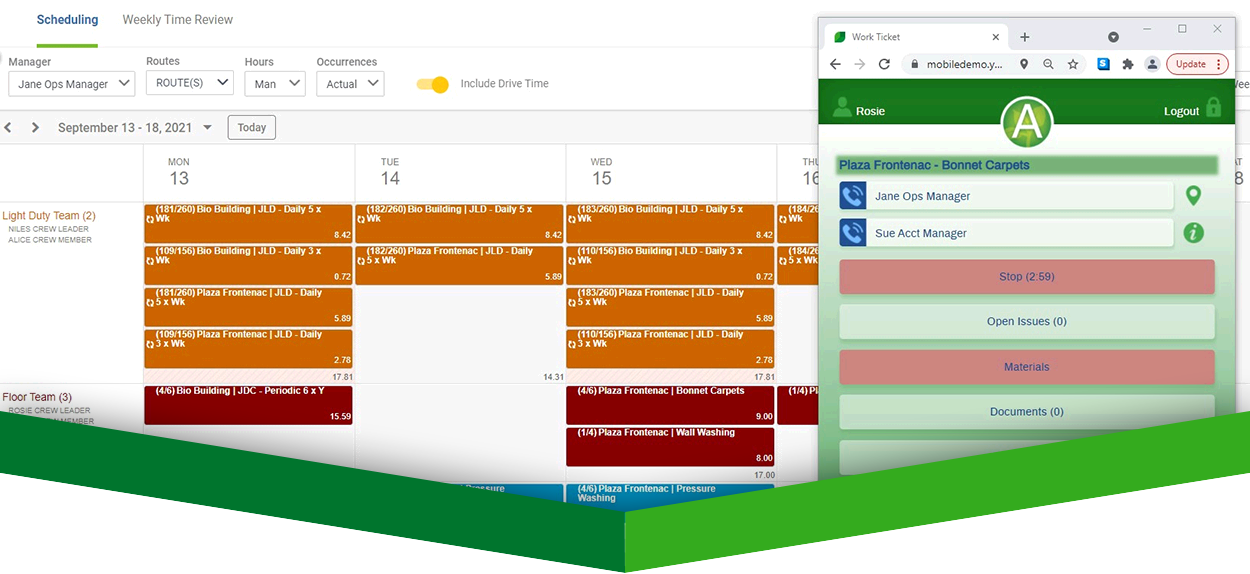Open the Documents (0) button
The height and width of the screenshot is (574, 1250).
coord(1027,411)
